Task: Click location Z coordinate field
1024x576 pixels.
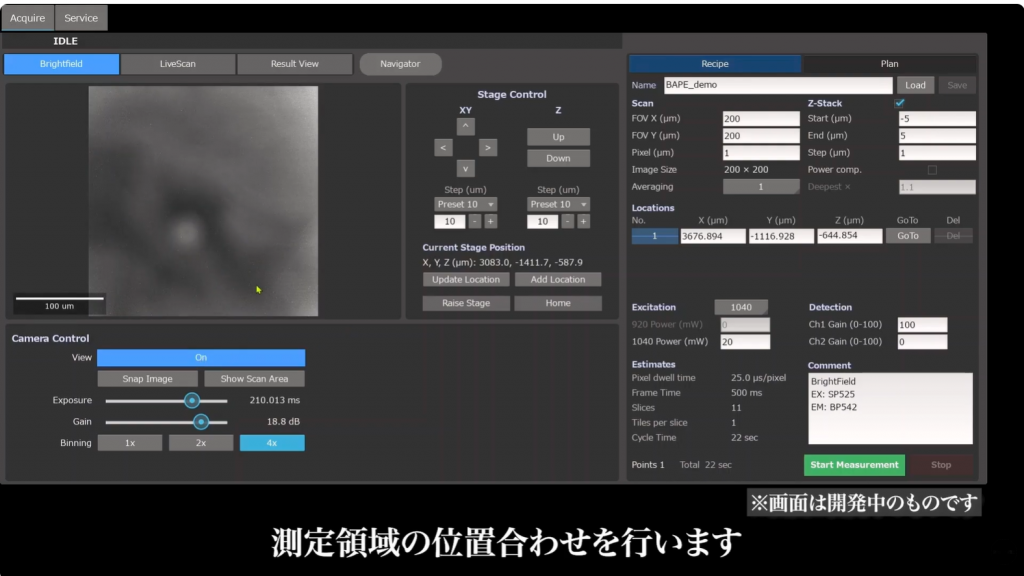Action: 850,236
